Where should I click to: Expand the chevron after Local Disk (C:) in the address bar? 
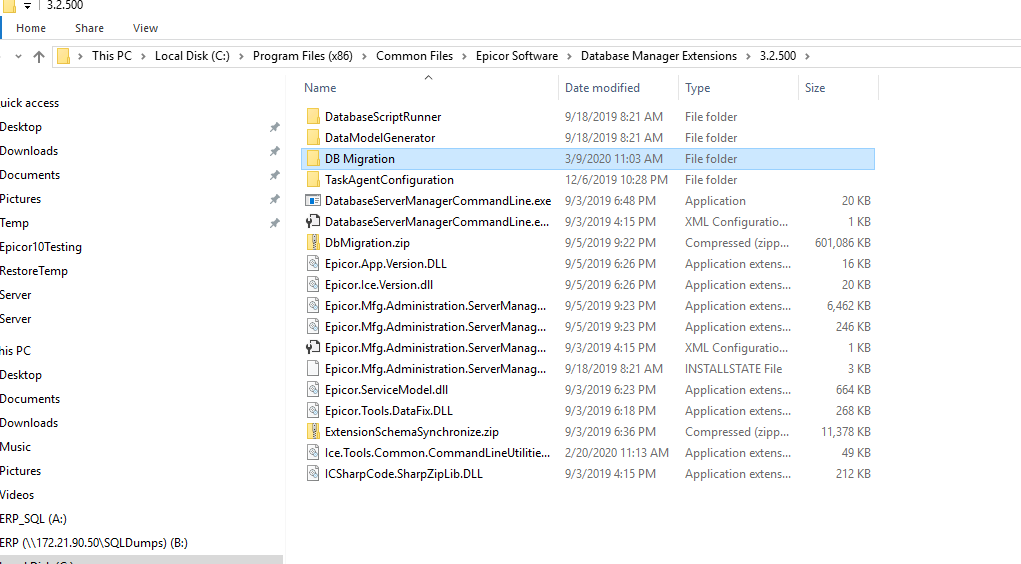click(x=241, y=57)
